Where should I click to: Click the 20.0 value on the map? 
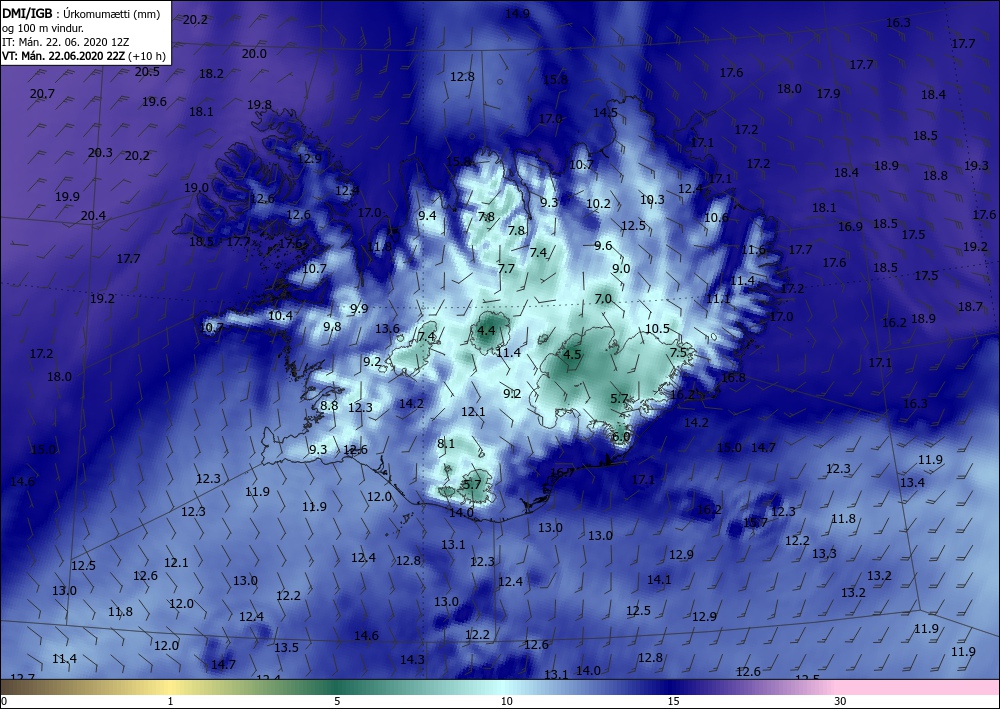[254, 54]
